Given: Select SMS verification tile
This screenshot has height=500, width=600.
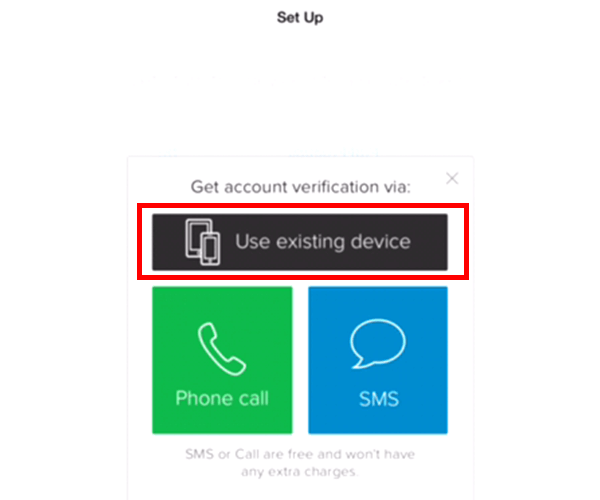Looking at the screenshot, I should coord(378,360).
